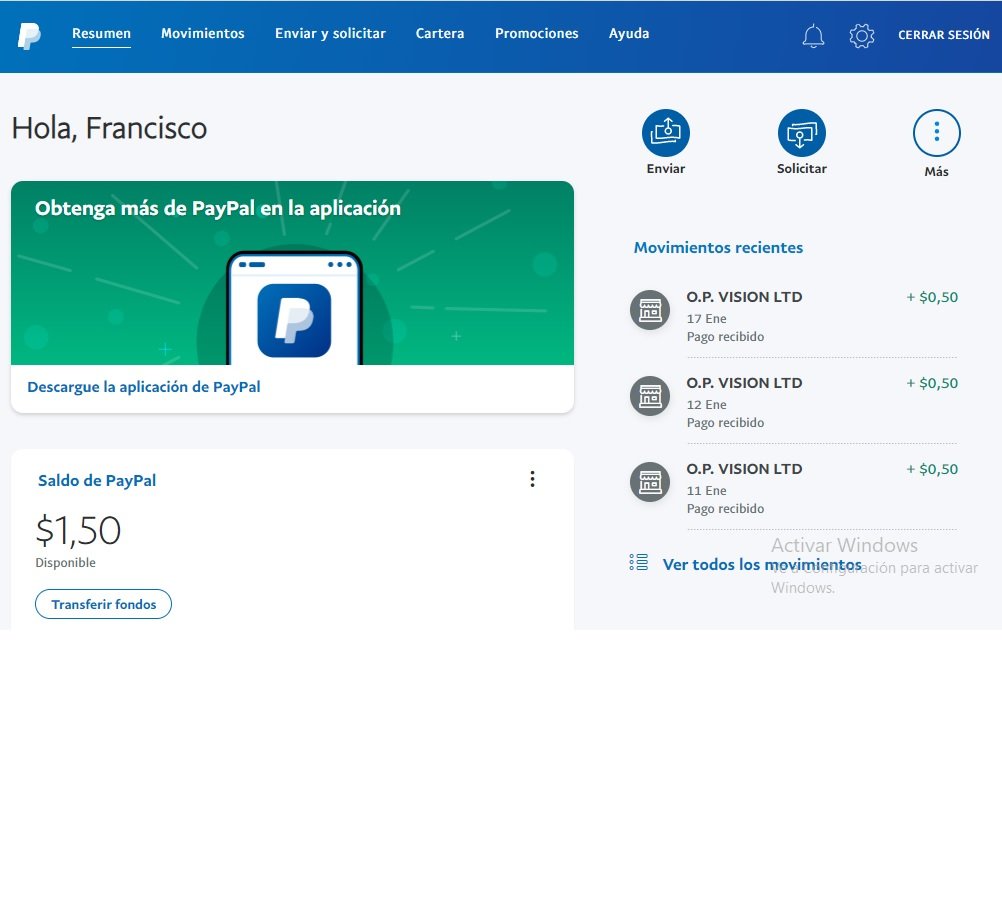Click + $0,50 amount for 12 Ene
Viewport: 1002px width, 922px height.
click(932, 383)
